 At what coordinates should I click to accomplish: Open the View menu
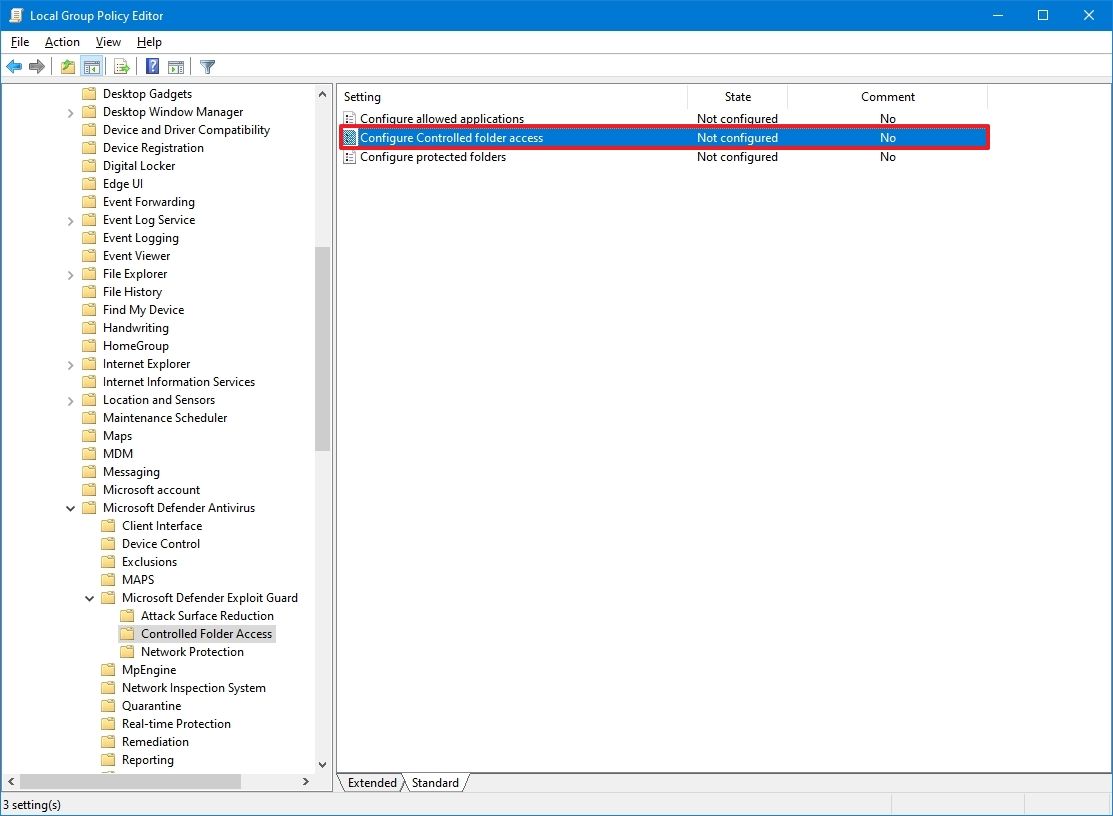[107, 42]
